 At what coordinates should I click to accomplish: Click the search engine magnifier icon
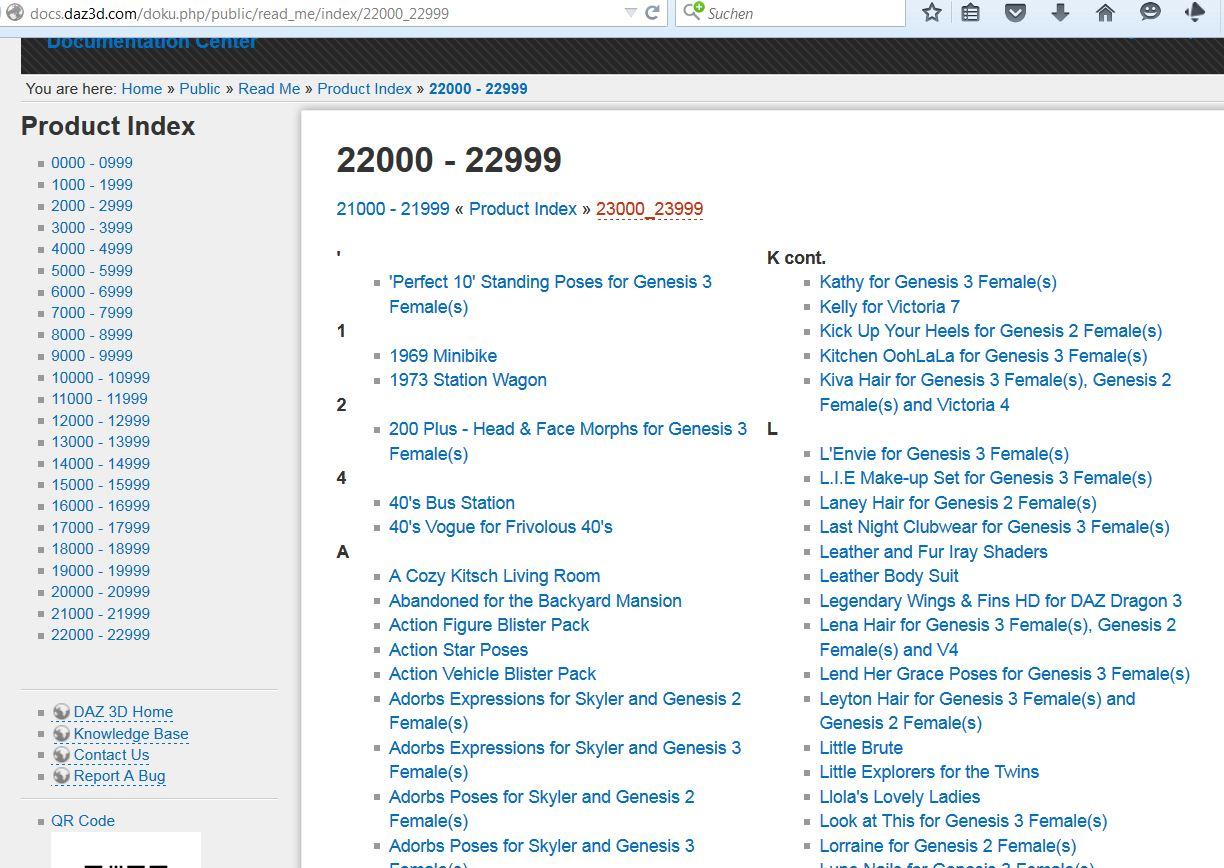pyautogui.click(x=692, y=13)
